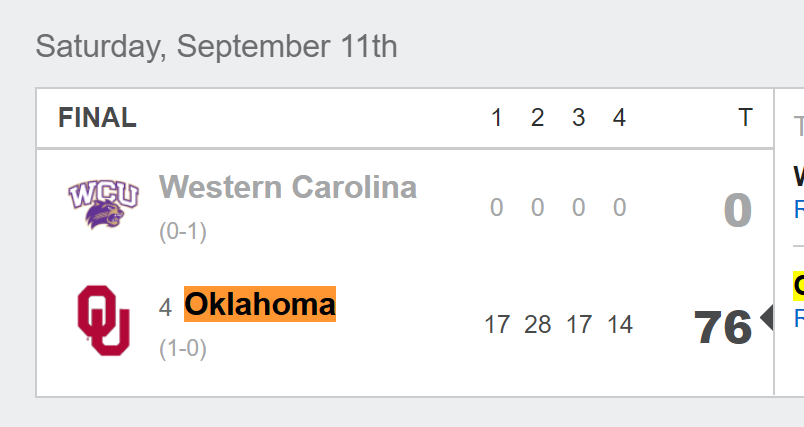Click the yellow highlighted text at right edge
The height and width of the screenshot is (427, 804).
click(x=798, y=286)
